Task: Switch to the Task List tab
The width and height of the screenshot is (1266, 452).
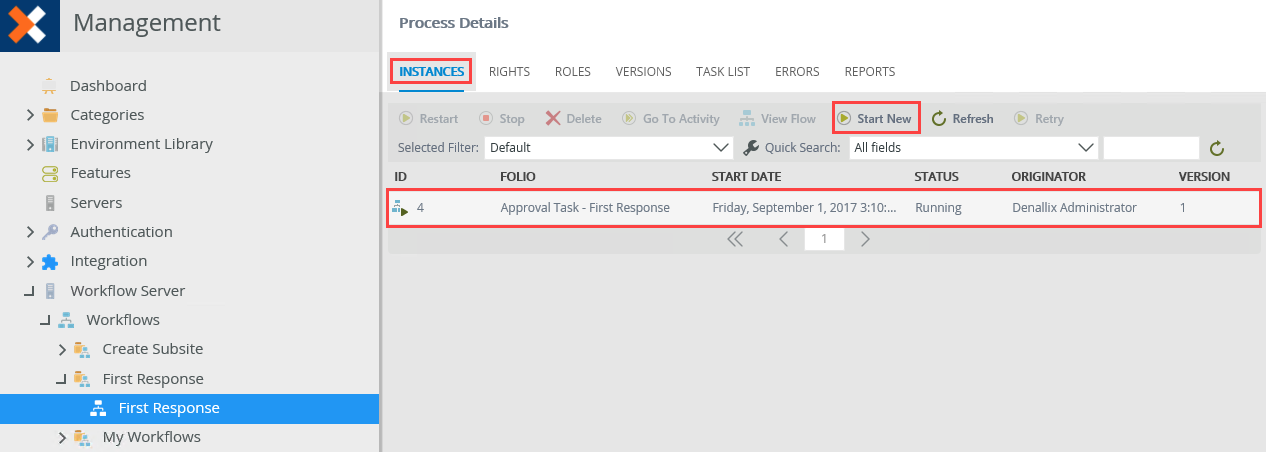Action: pos(723,72)
